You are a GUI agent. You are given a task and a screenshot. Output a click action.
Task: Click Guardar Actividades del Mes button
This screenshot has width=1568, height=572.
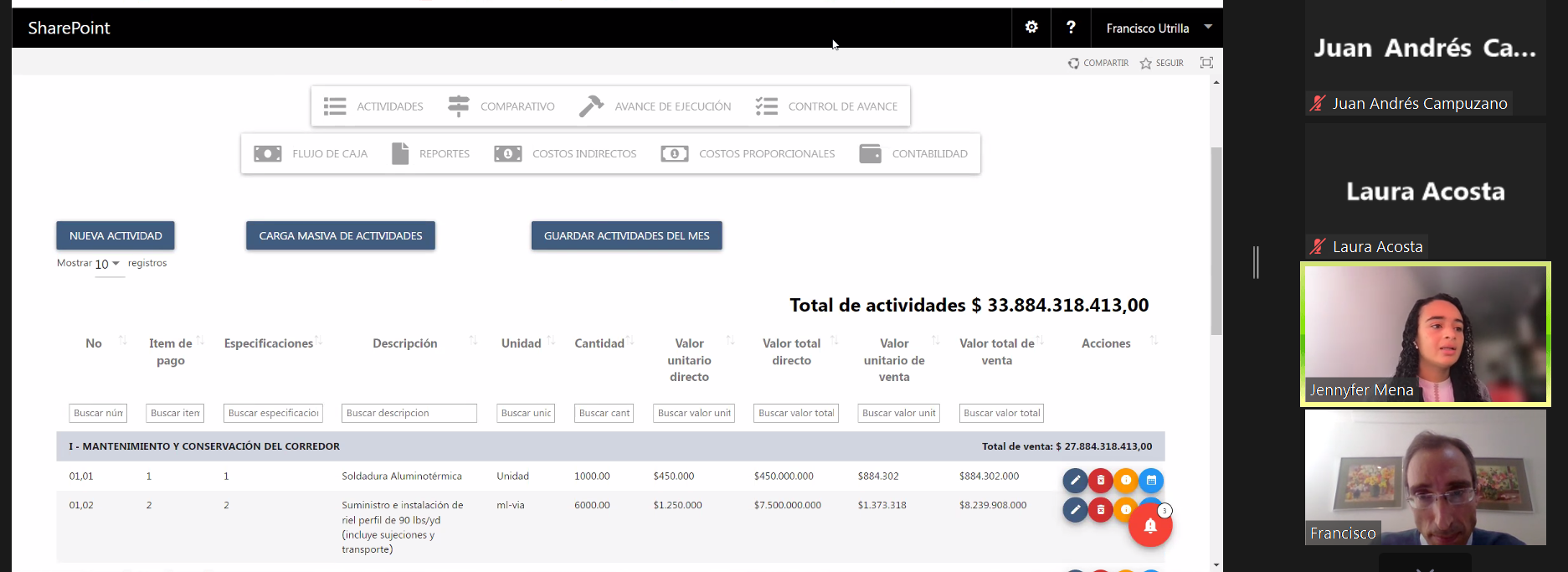(x=627, y=235)
